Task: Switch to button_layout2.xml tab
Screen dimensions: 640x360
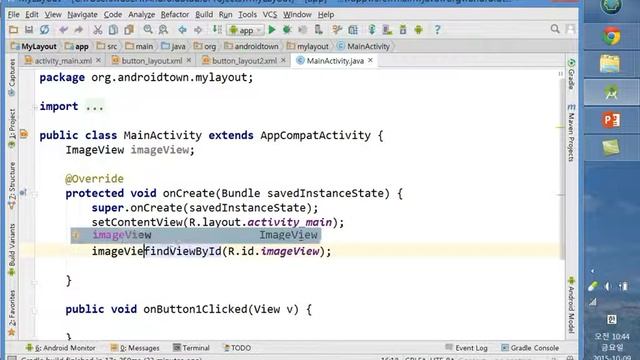Action: pos(244,61)
